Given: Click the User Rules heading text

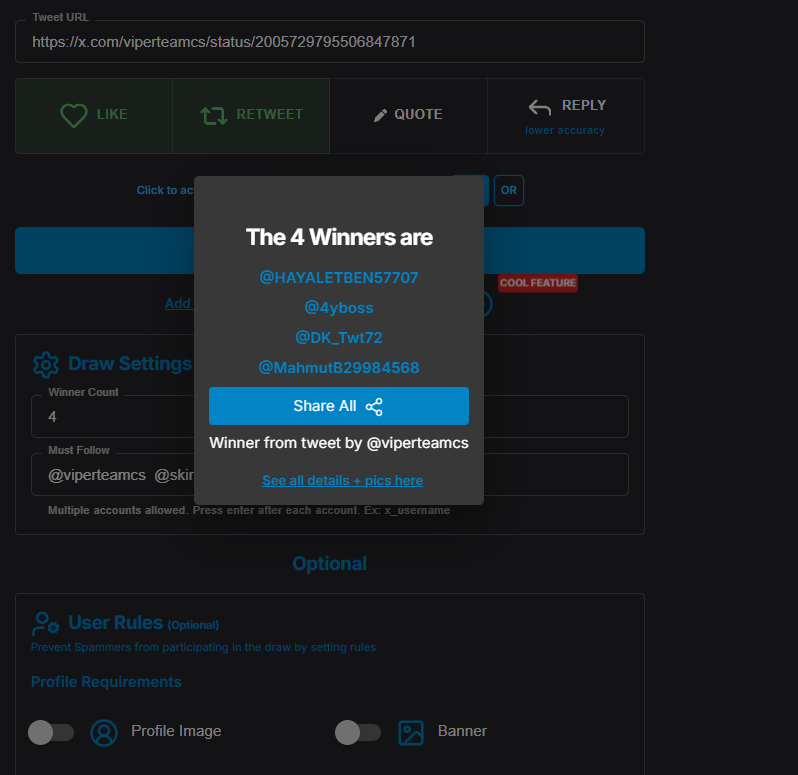Looking at the screenshot, I should coord(116,623).
